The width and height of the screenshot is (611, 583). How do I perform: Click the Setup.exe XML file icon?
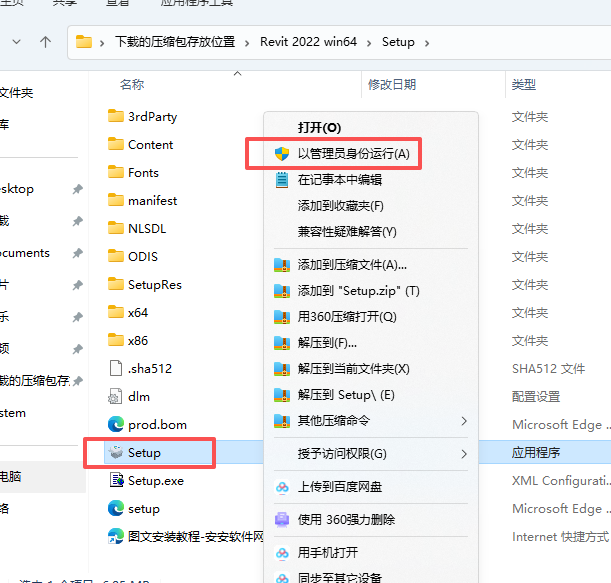coord(117,480)
